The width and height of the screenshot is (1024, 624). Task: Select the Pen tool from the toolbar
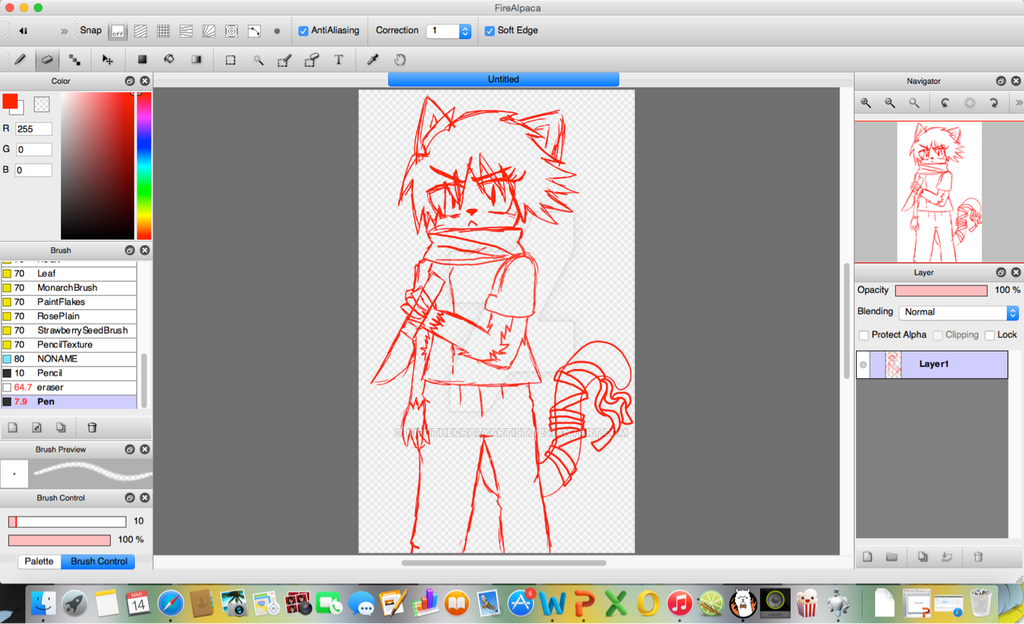(18, 60)
